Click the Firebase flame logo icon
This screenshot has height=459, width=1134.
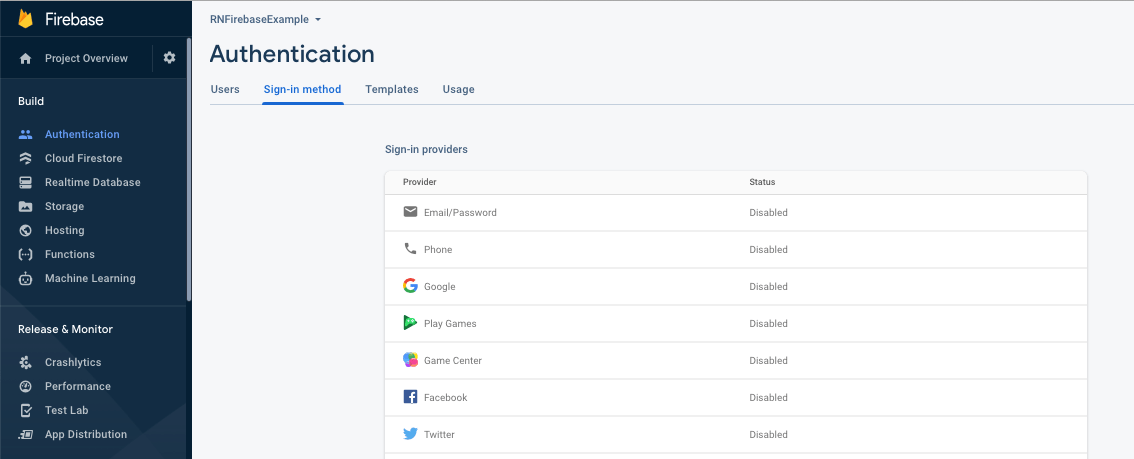(26, 19)
